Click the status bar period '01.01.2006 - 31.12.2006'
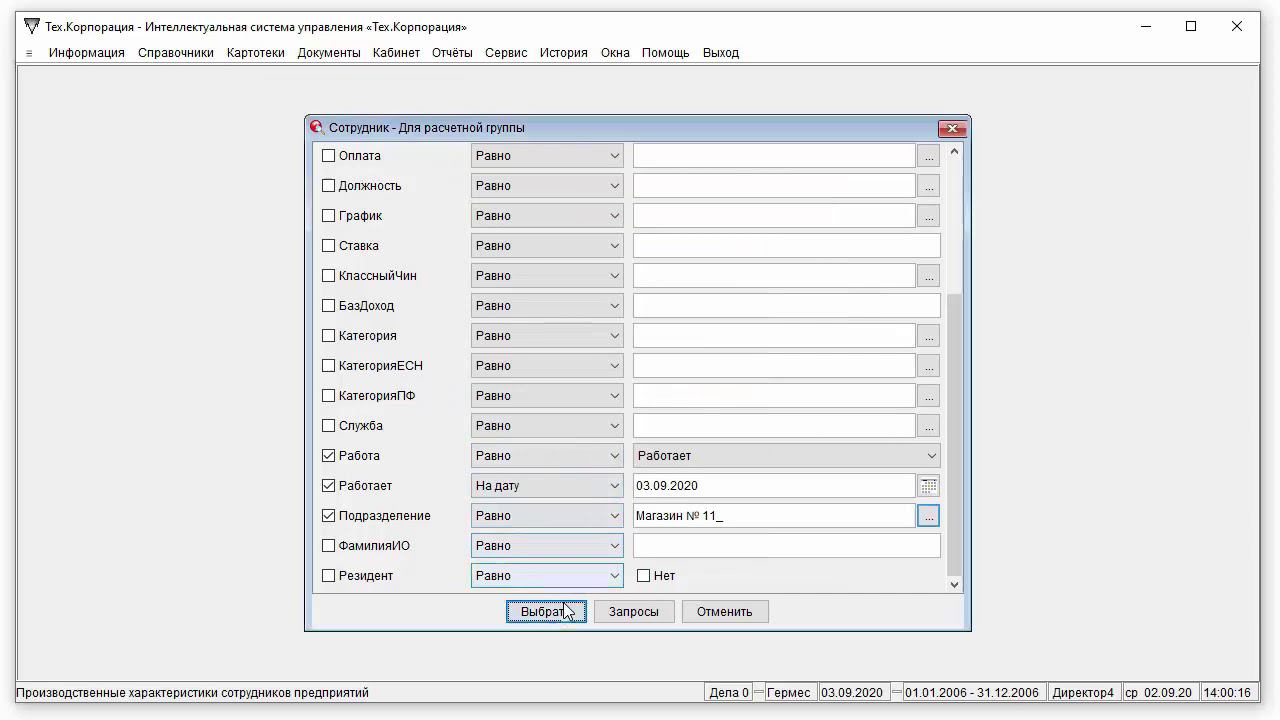The image size is (1280, 720). click(972, 693)
